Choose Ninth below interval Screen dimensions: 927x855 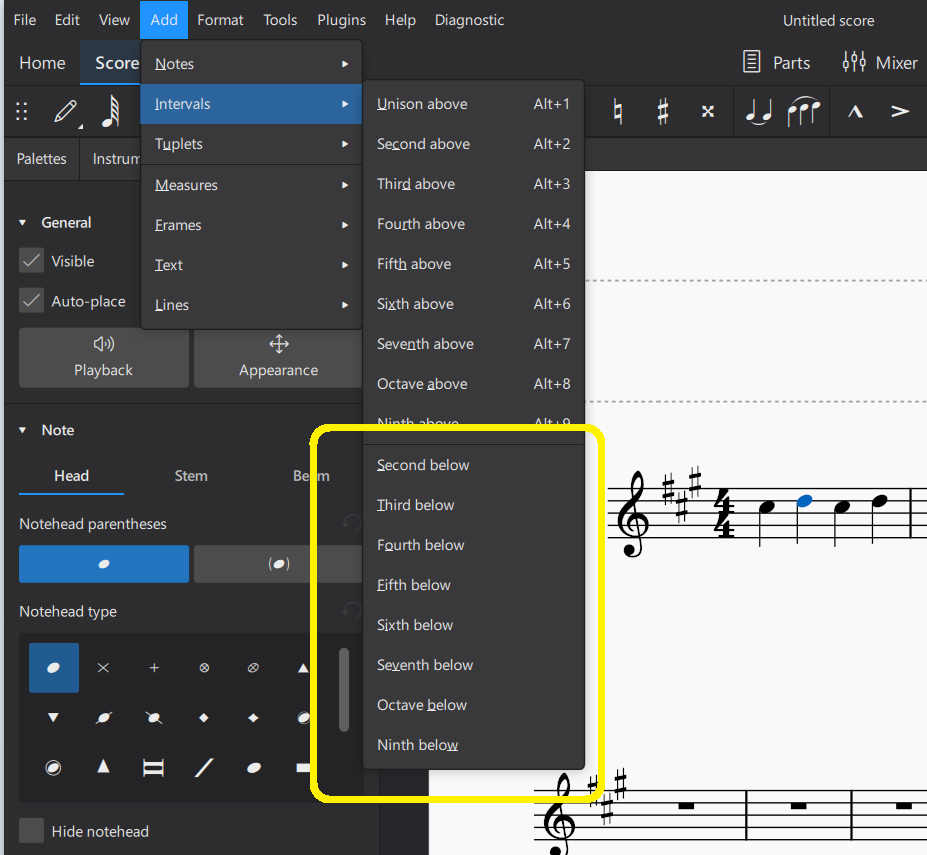click(x=474, y=745)
